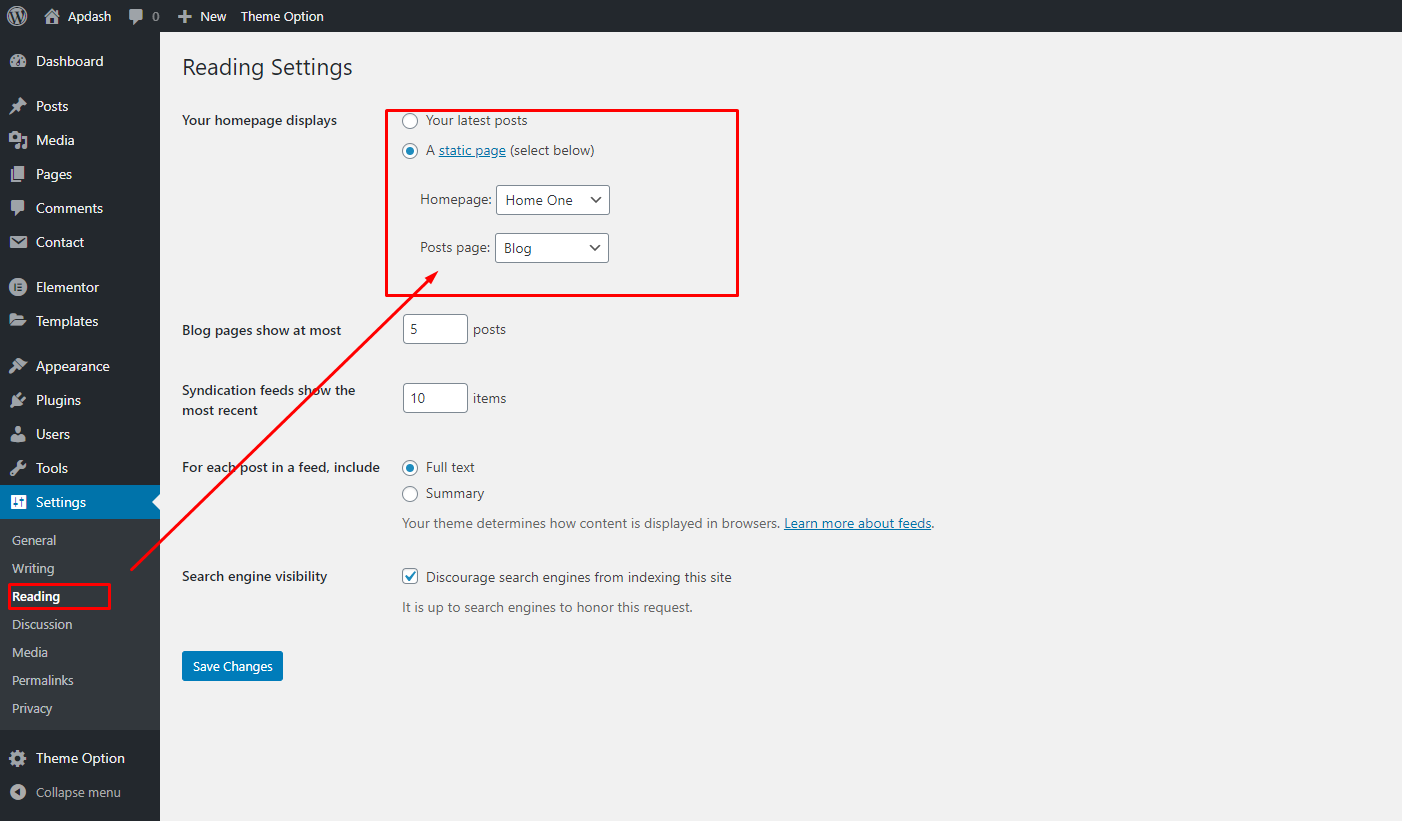
Task: Click the 'Blog pages show at most' number field
Action: pyautogui.click(x=435, y=329)
